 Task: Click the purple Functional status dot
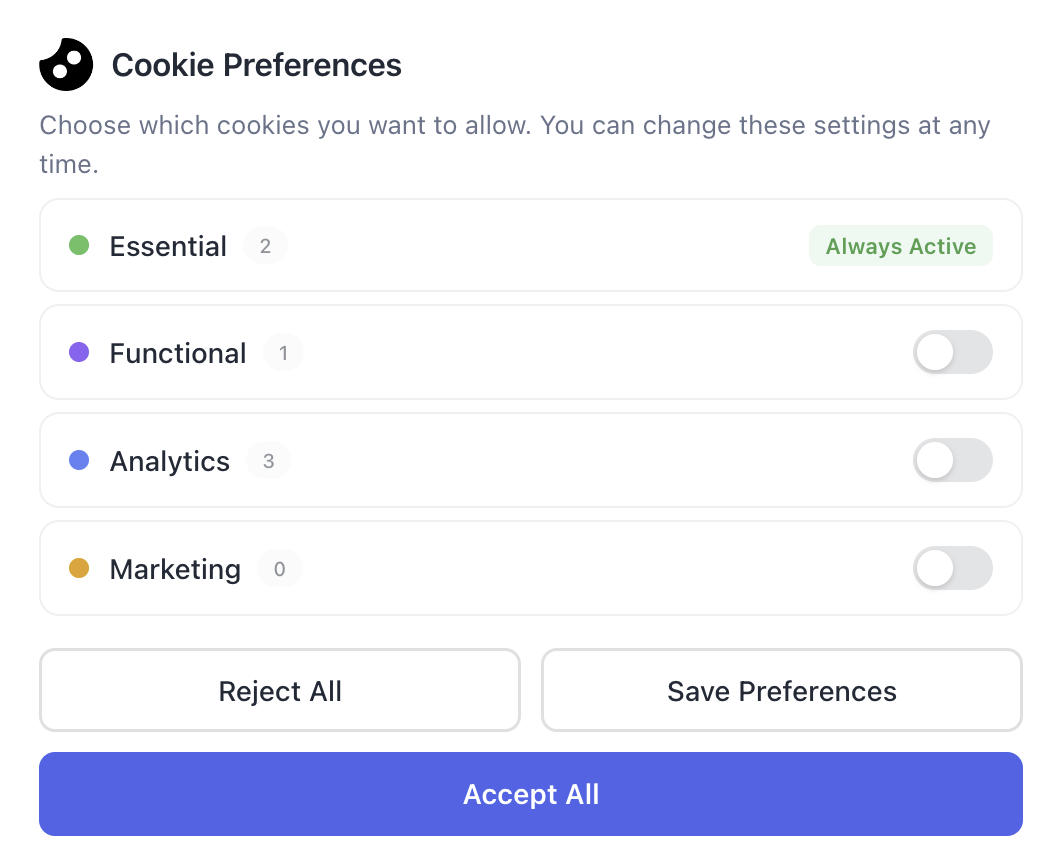[79, 352]
